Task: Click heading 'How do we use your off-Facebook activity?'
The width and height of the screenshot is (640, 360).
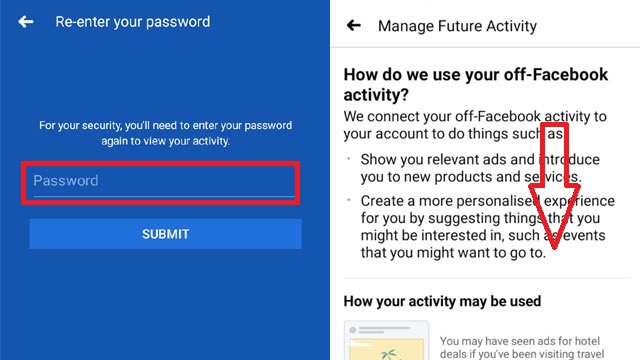Action: (x=476, y=84)
